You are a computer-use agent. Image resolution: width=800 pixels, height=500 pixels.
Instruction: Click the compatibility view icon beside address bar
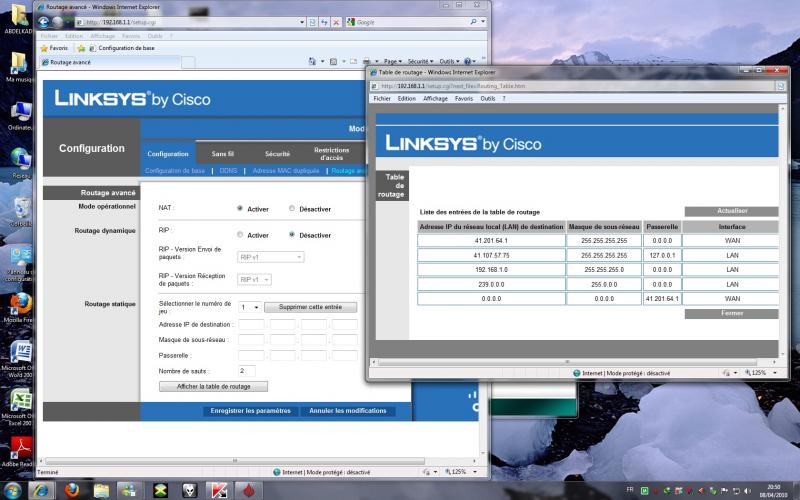tap(313, 22)
